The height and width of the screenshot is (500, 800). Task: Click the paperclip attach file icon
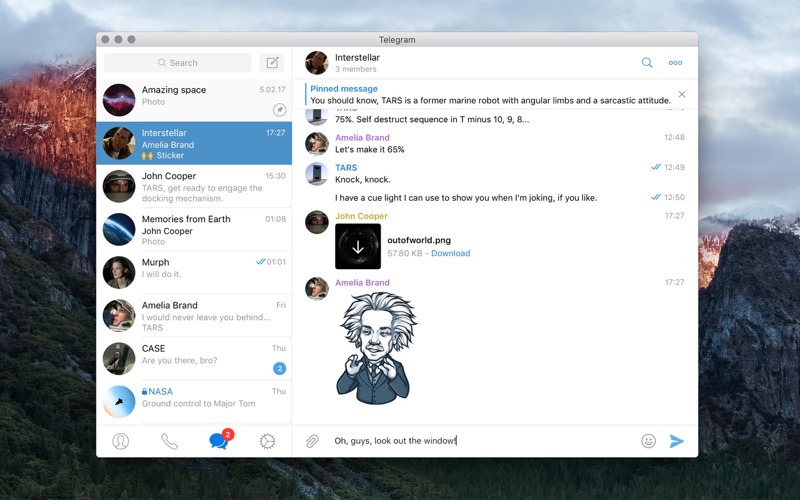(312, 441)
